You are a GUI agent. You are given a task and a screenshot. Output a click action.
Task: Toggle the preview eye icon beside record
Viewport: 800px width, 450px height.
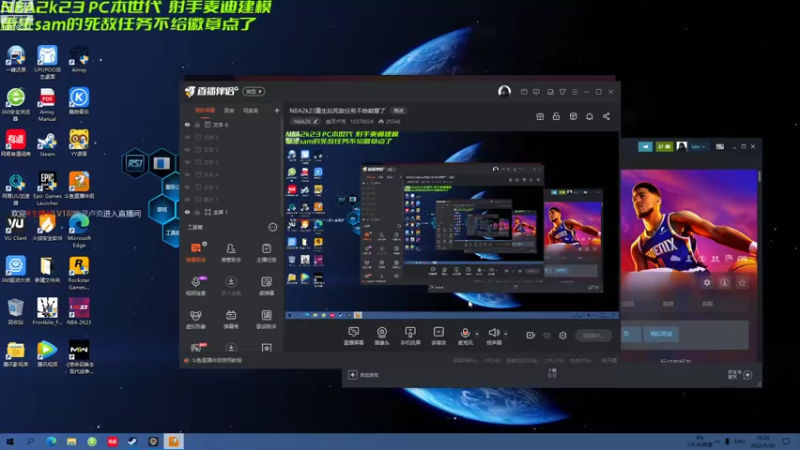click(547, 335)
